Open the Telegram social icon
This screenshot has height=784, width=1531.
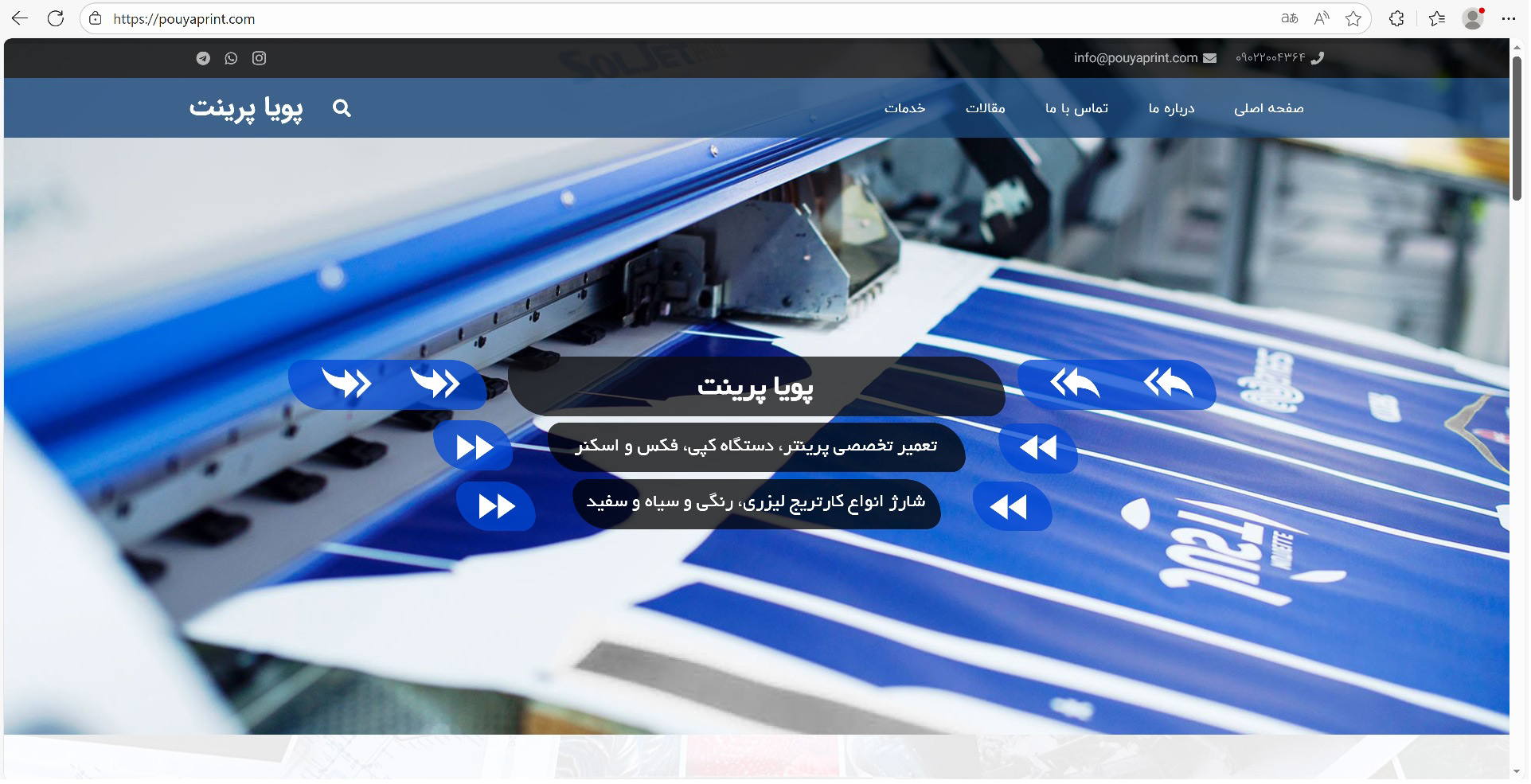(203, 58)
